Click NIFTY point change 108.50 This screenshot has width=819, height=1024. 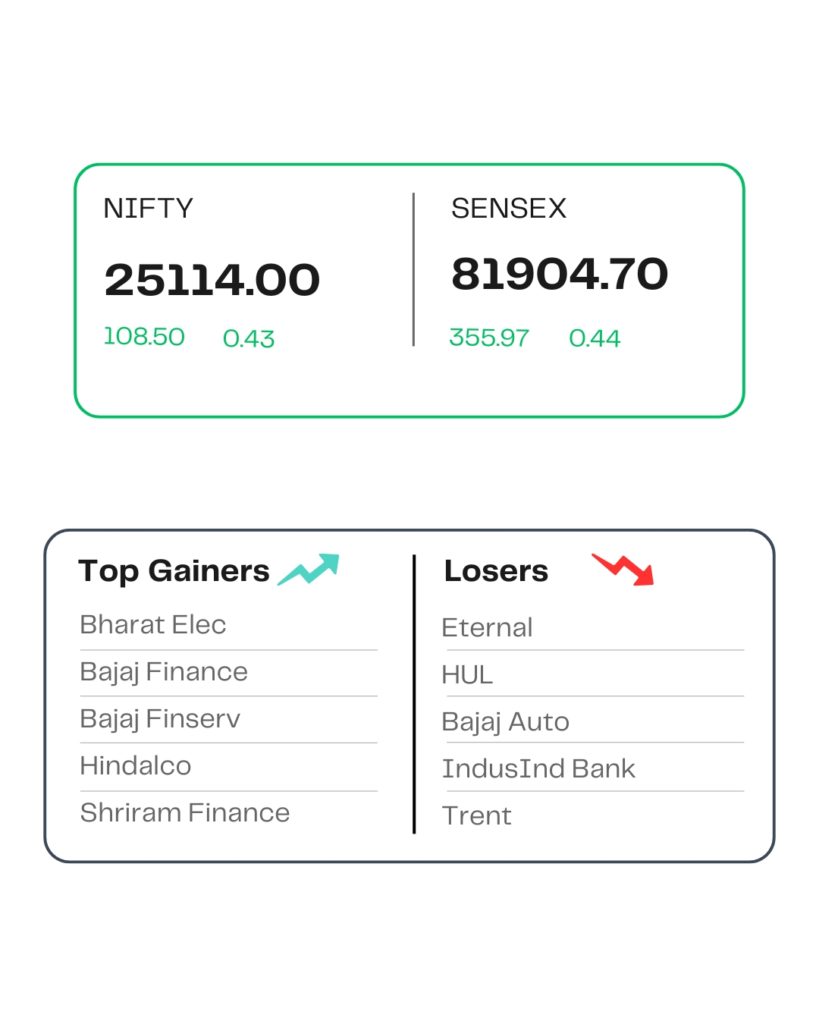144,337
